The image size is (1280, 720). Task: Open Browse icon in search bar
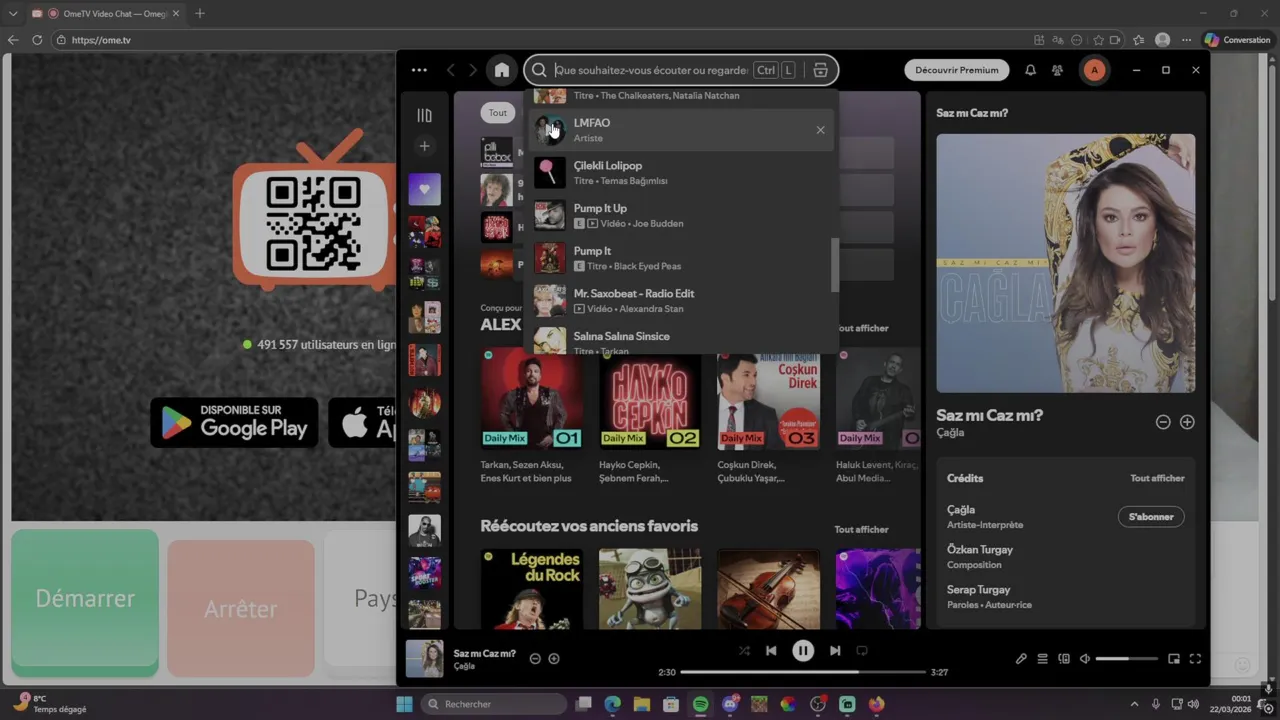[820, 70]
